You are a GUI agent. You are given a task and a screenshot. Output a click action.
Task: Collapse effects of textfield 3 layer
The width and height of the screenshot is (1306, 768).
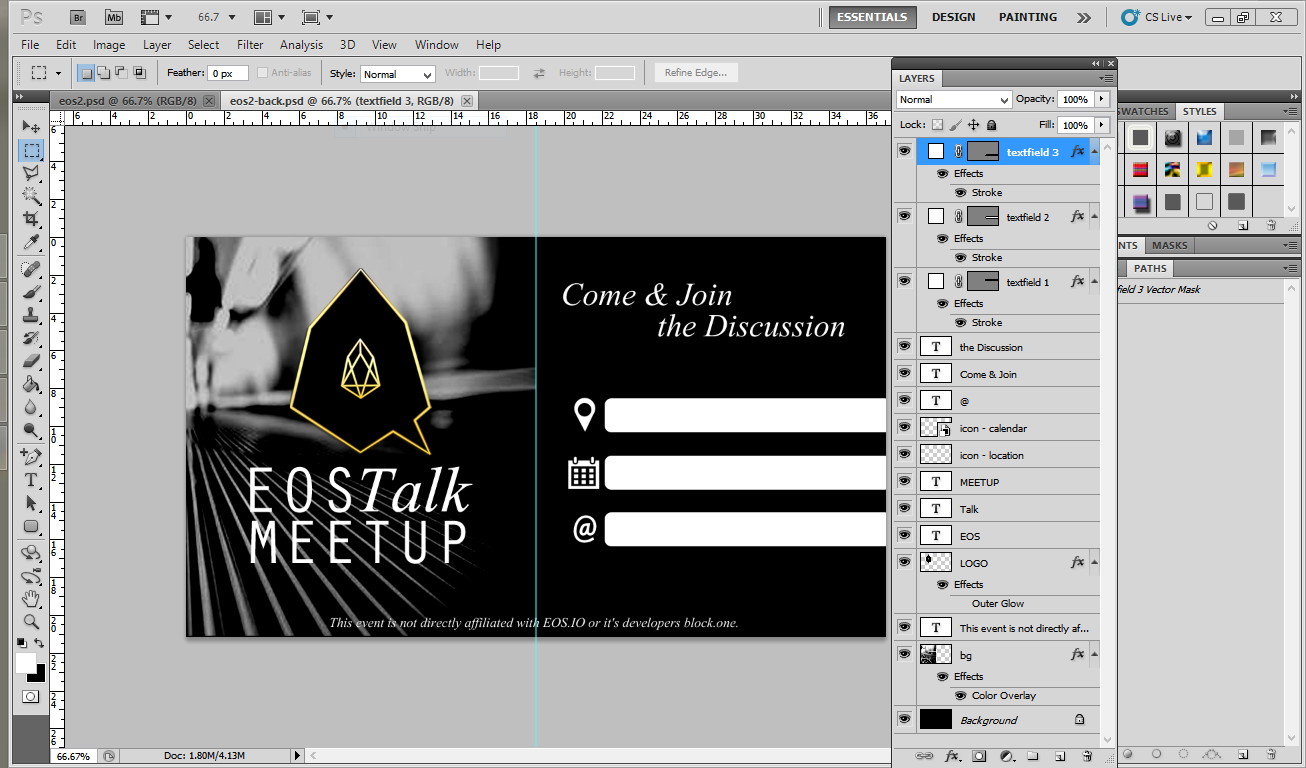(x=1094, y=152)
